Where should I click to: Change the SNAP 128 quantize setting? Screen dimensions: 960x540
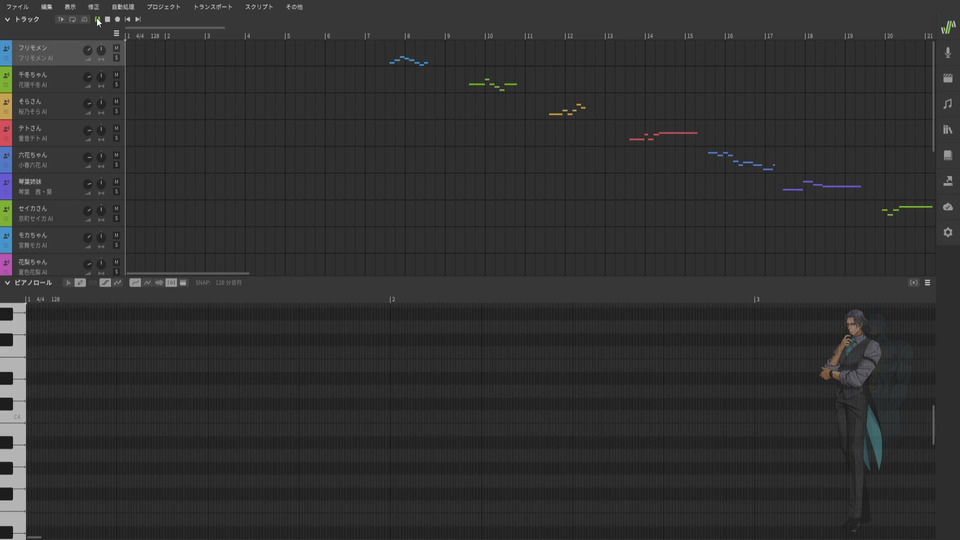click(x=219, y=283)
